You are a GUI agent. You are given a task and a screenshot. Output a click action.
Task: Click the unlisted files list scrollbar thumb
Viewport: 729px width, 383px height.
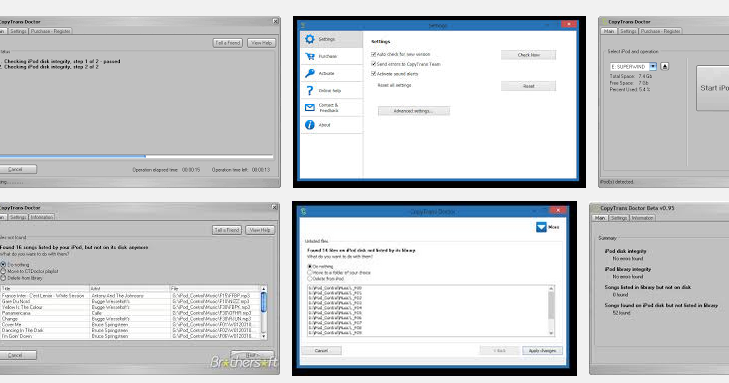[x=551, y=305]
